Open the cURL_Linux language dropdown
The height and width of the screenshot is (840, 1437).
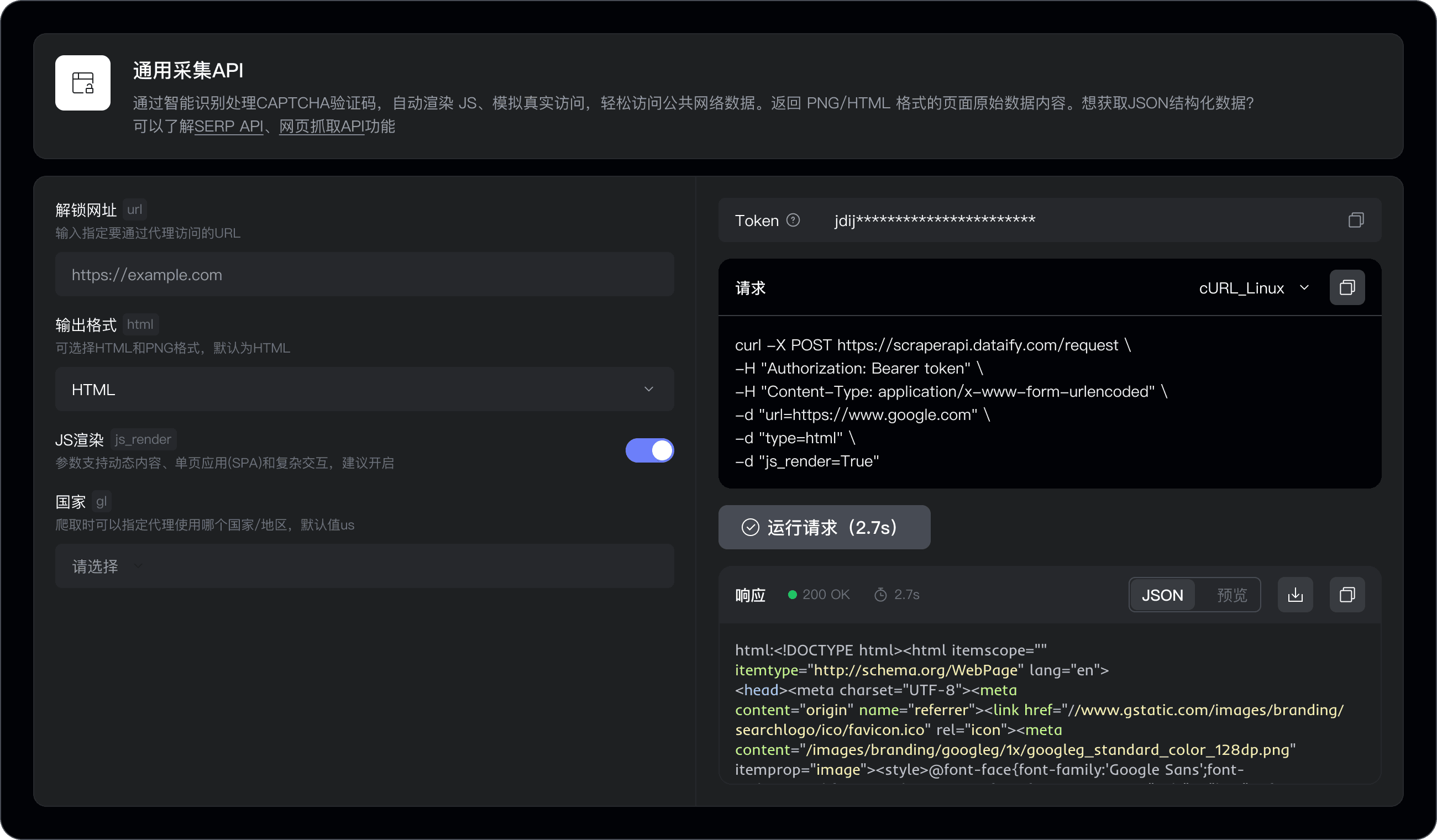[x=1254, y=288]
